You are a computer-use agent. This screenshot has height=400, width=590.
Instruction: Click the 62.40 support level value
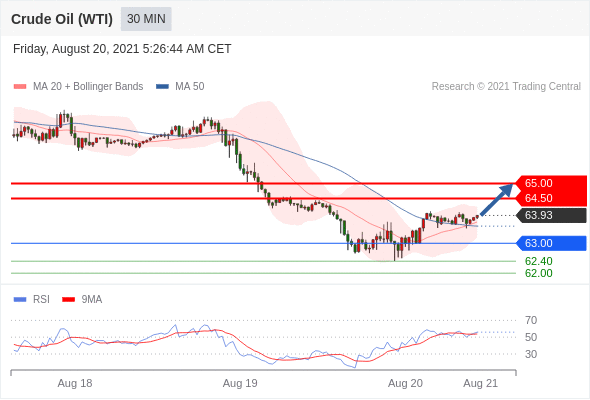coord(539,261)
